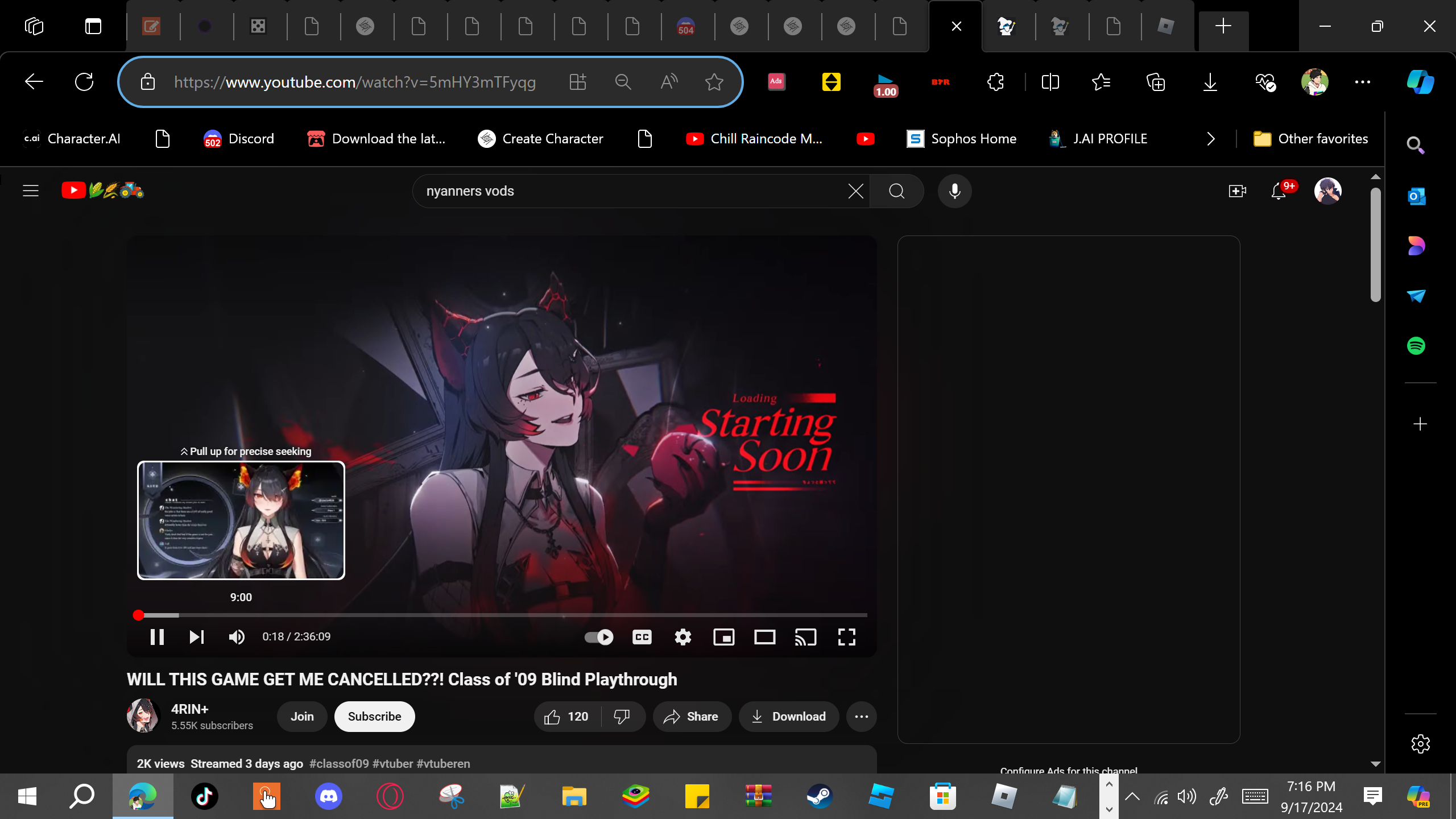Toggle the autoplay switch
The height and width of the screenshot is (819, 1456).
[x=599, y=637]
